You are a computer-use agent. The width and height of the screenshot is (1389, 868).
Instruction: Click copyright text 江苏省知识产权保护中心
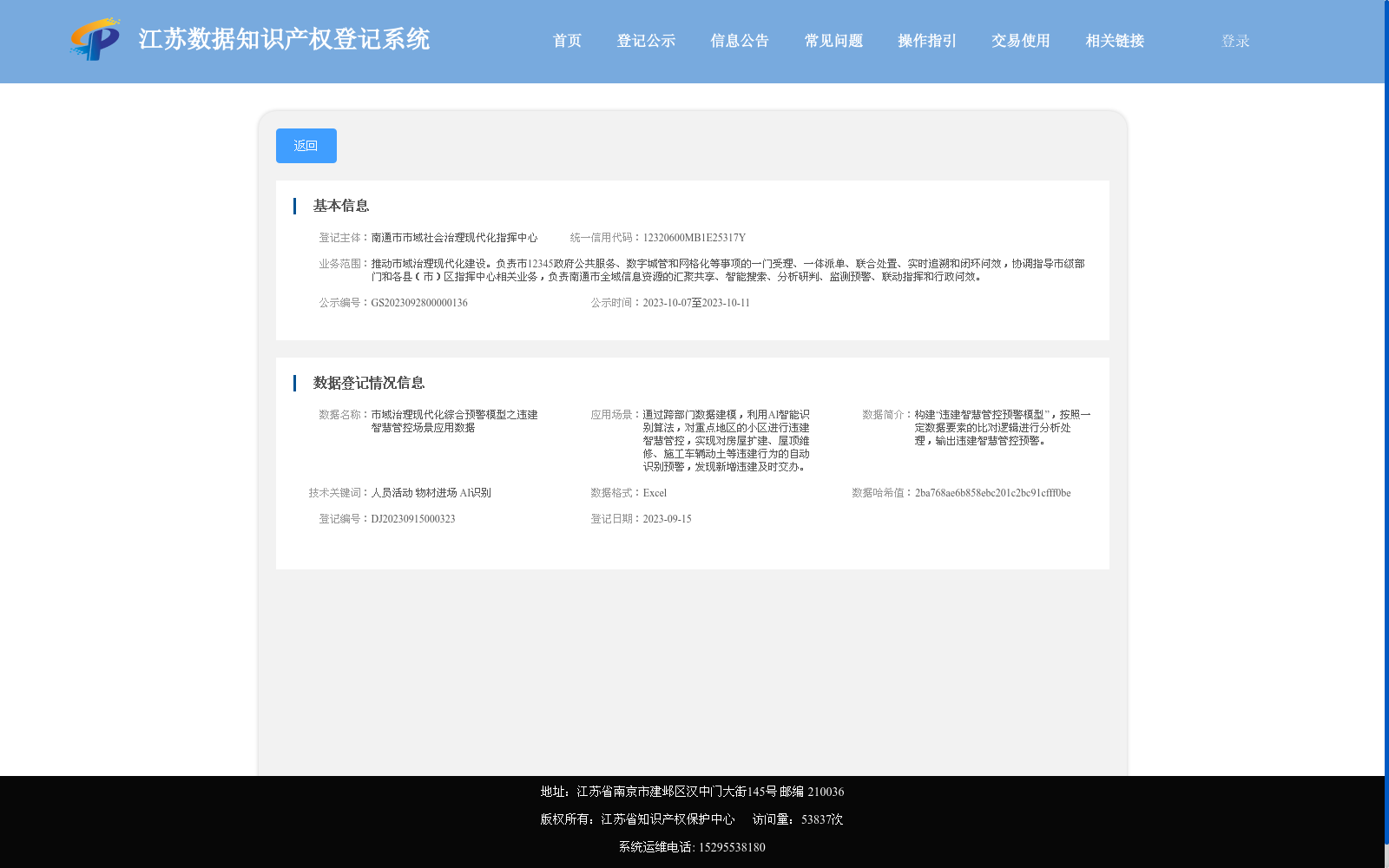pyautogui.click(x=668, y=819)
